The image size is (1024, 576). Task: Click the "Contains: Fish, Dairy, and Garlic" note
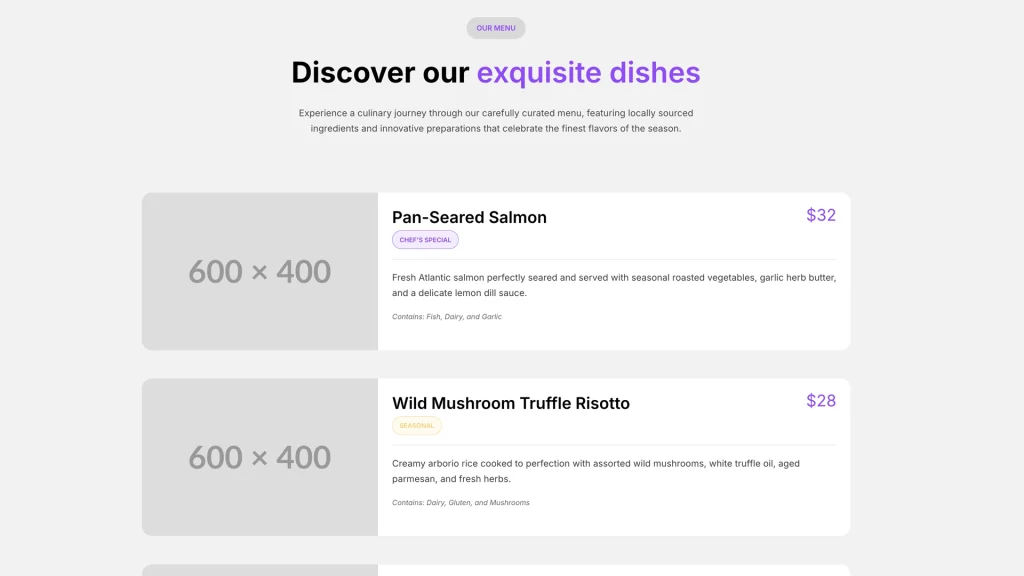click(447, 317)
